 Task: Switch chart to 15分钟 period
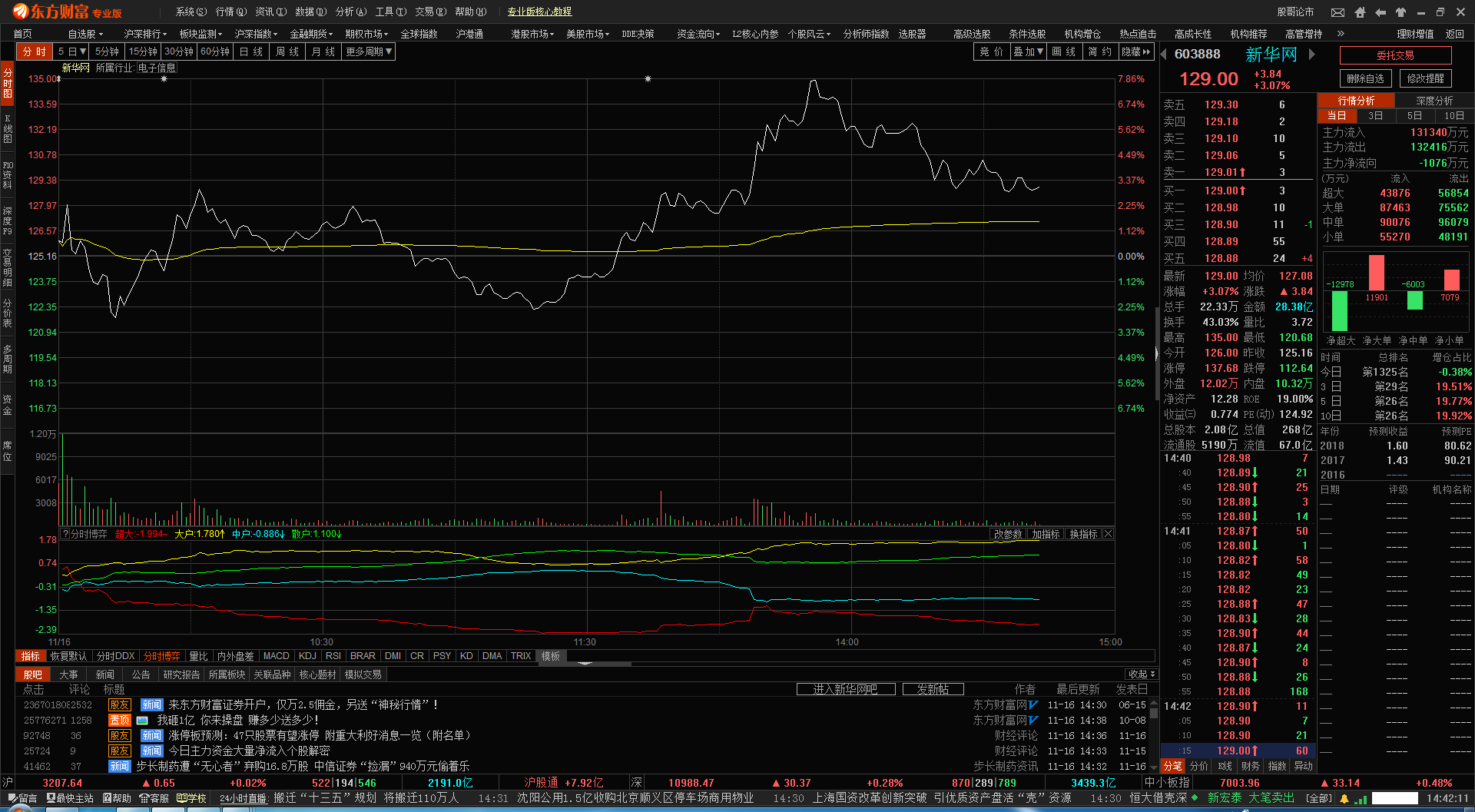[143, 51]
